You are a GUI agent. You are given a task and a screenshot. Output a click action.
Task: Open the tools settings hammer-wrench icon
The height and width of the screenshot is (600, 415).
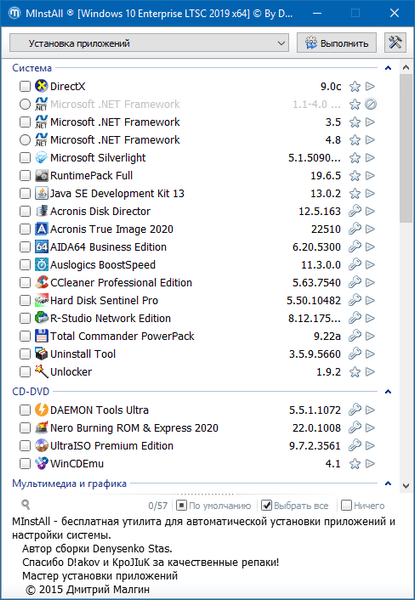395,42
